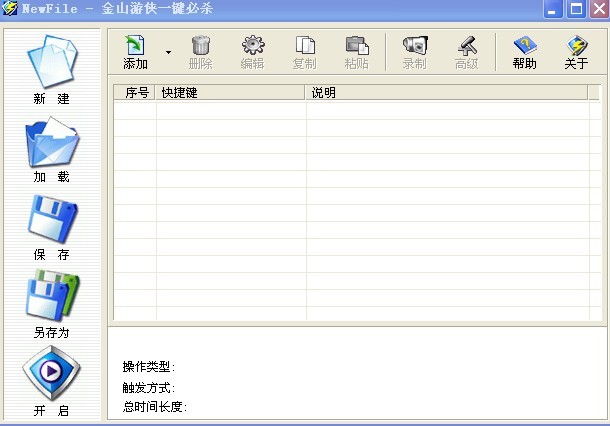Open the 加载 (Load) folder icon
Viewport: 610px width, 426px height.
click(51, 142)
